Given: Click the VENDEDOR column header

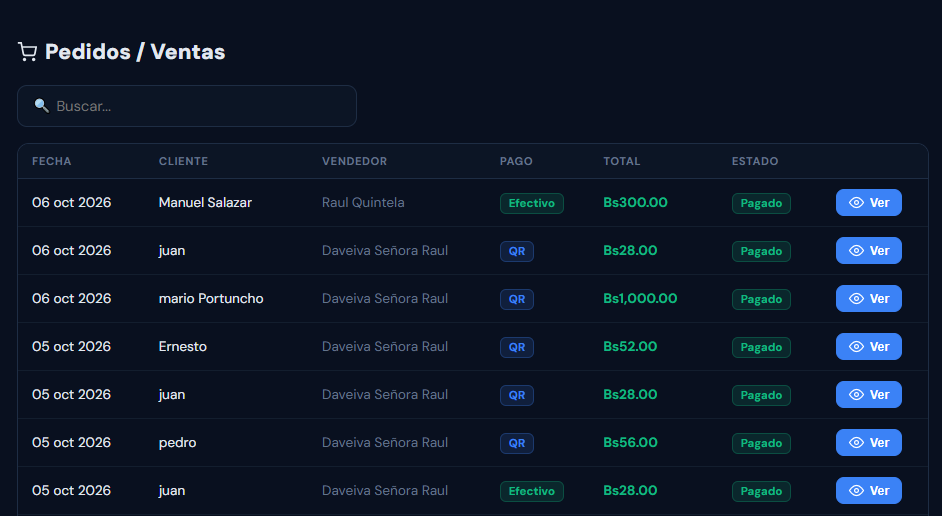Looking at the screenshot, I should point(354,161).
